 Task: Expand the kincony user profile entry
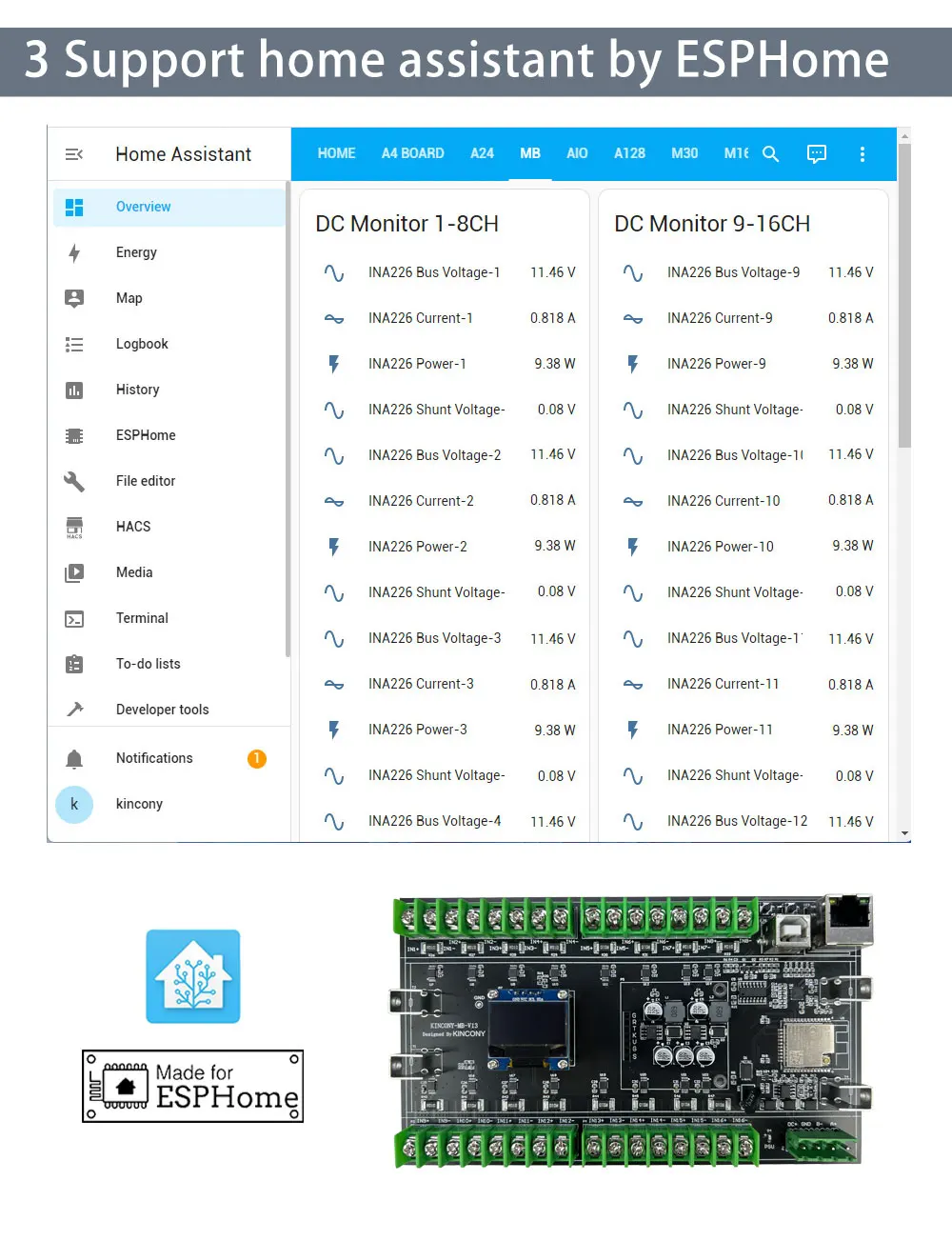[139, 804]
